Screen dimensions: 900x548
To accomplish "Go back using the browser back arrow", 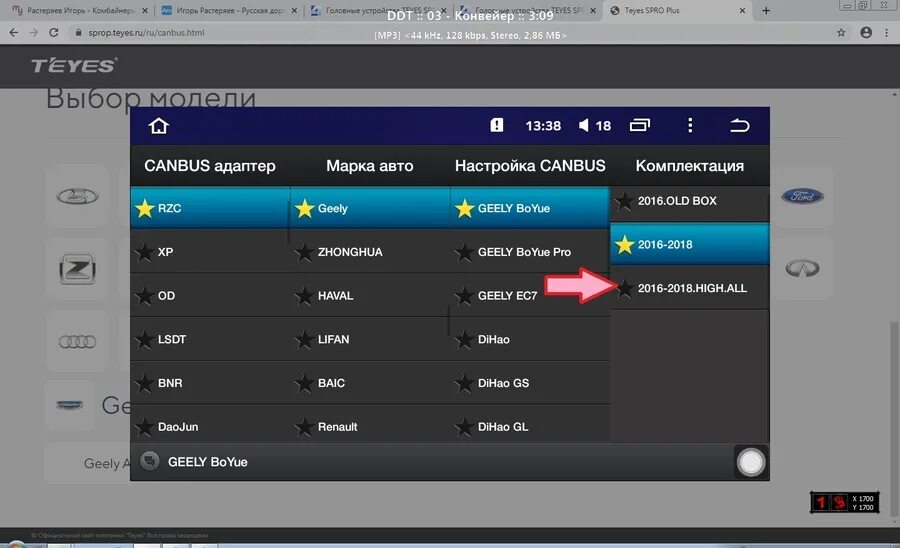I will click(14, 33).
